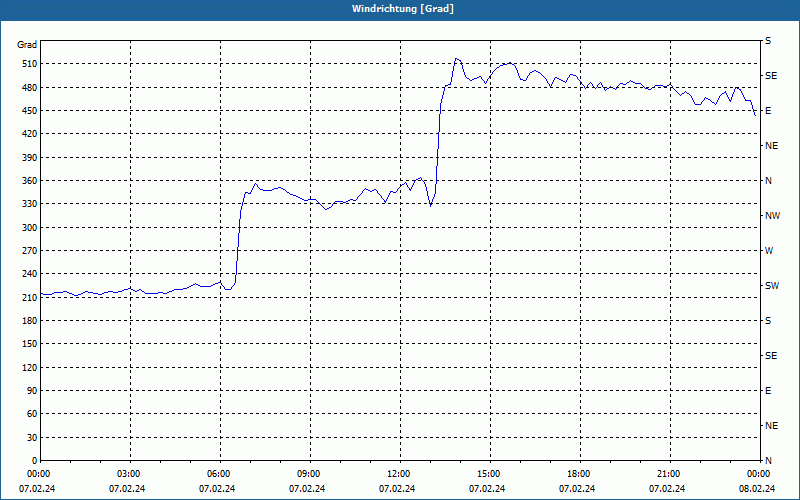Click the chart title Windrichtung [Grad]
Screen dimensions: 800x500
[x=403, y=9]
